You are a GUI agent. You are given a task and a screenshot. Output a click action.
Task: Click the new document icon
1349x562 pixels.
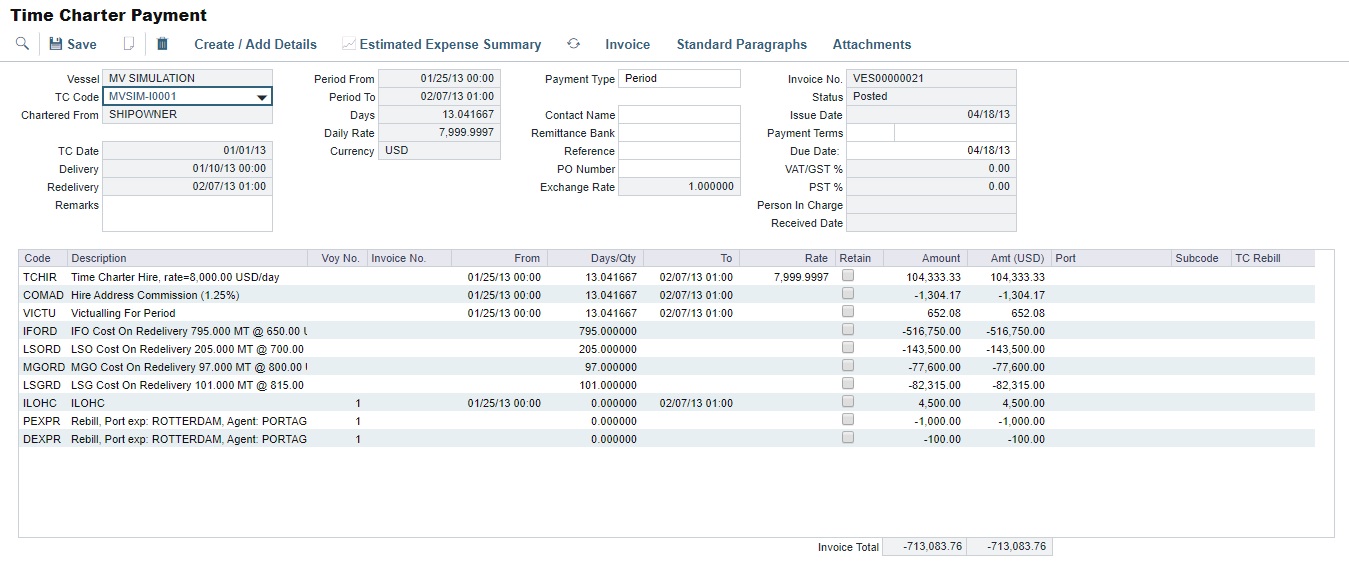[x=128, y=44]
